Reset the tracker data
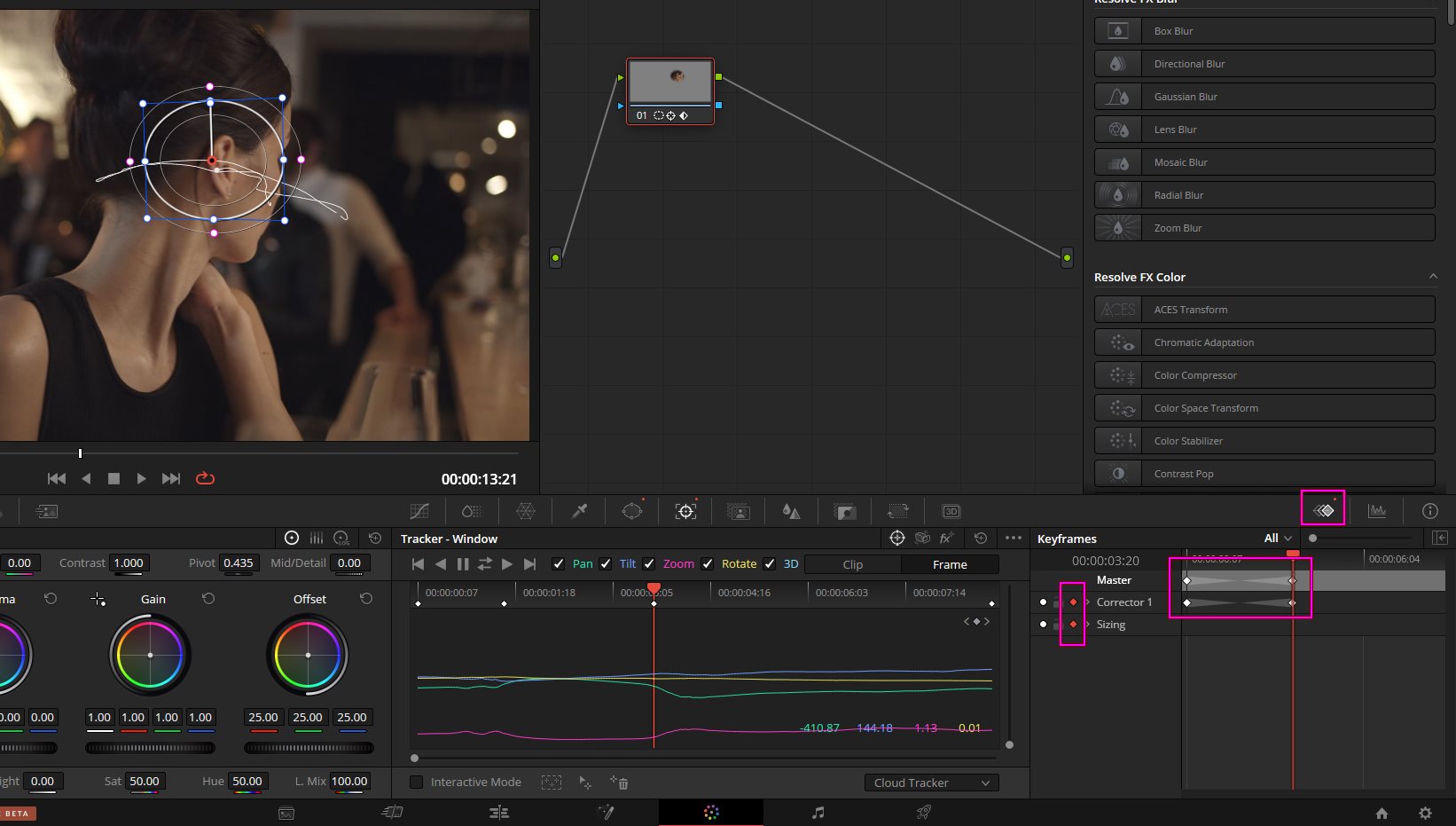 [x=981, y=538]
